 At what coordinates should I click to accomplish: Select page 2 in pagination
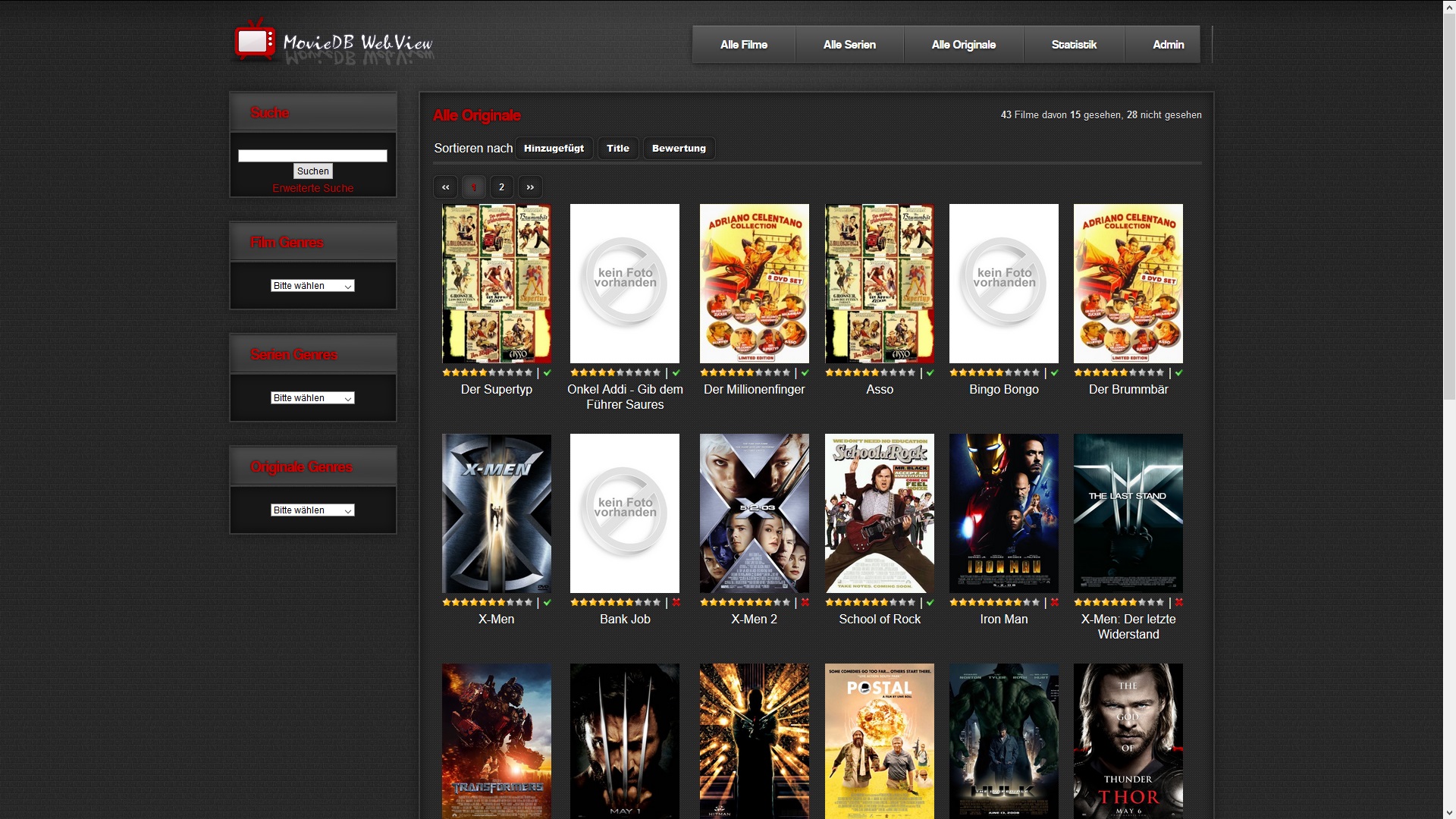pos(501,187)
